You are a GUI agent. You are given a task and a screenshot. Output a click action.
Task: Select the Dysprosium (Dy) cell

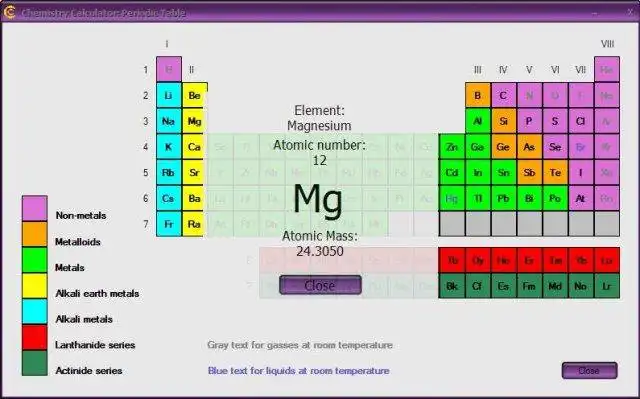[478, 260]
